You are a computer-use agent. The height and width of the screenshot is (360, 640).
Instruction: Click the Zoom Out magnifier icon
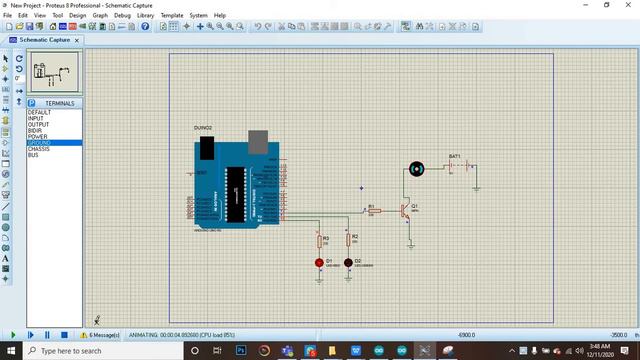point(220,27)
